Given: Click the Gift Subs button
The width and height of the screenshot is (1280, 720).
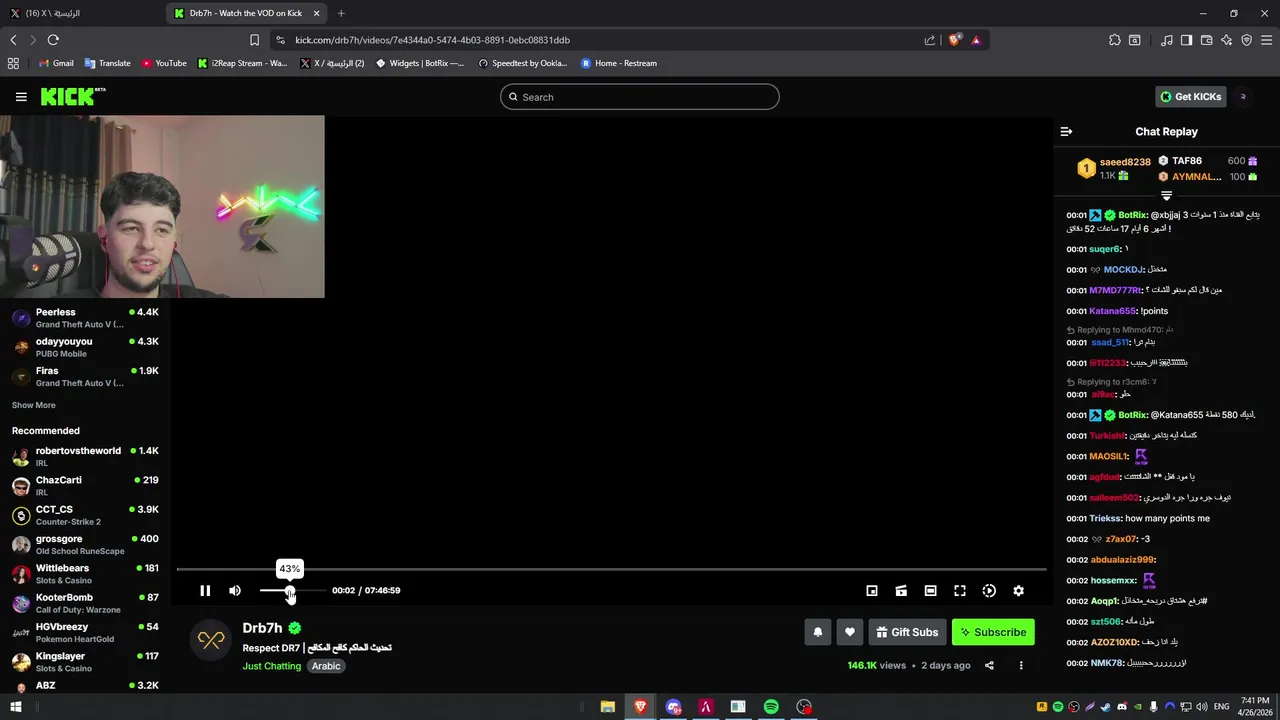Looking at the screenshot, I should click(x=908, y=632).
